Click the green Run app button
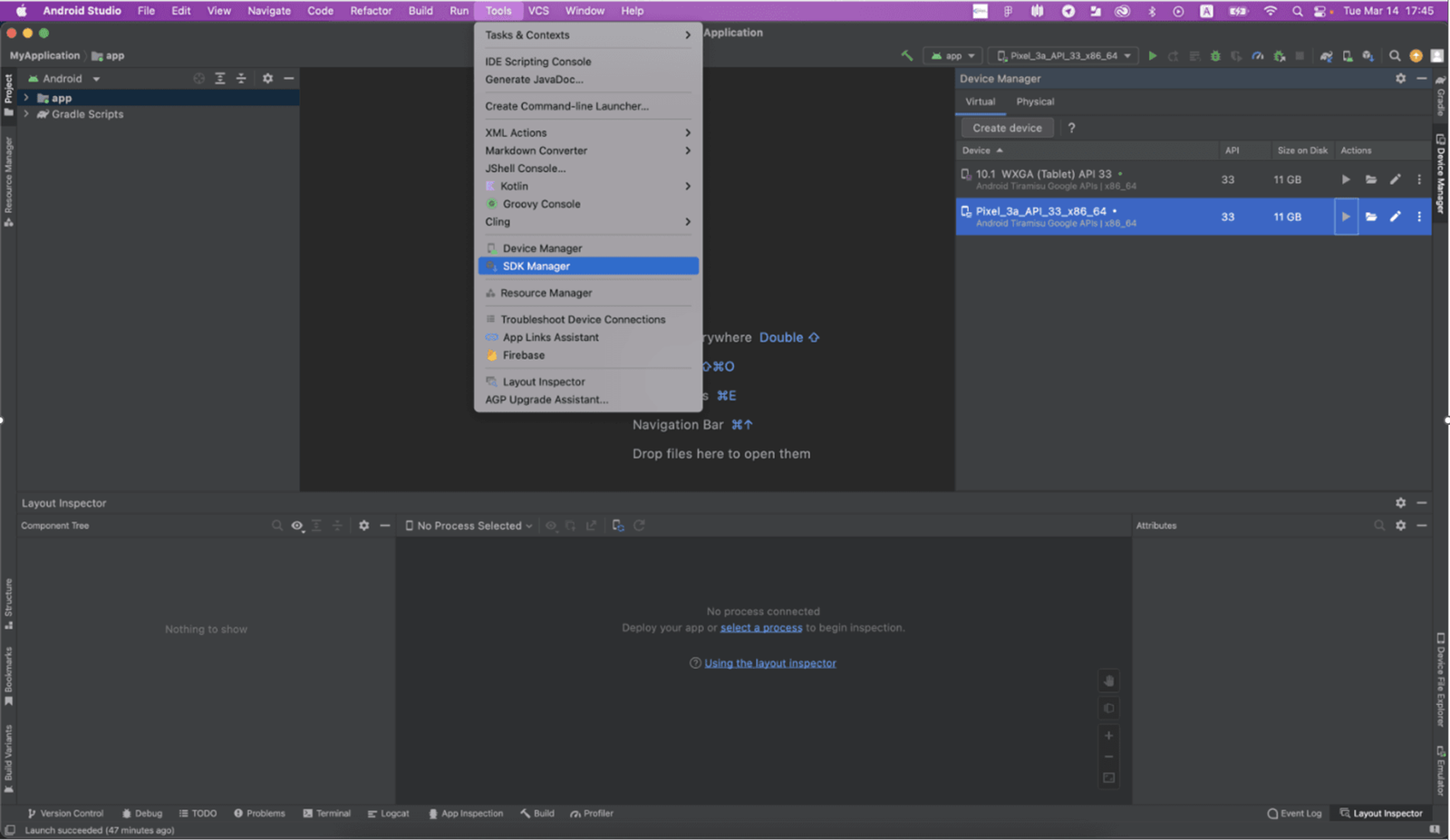 click(1153, 56)
